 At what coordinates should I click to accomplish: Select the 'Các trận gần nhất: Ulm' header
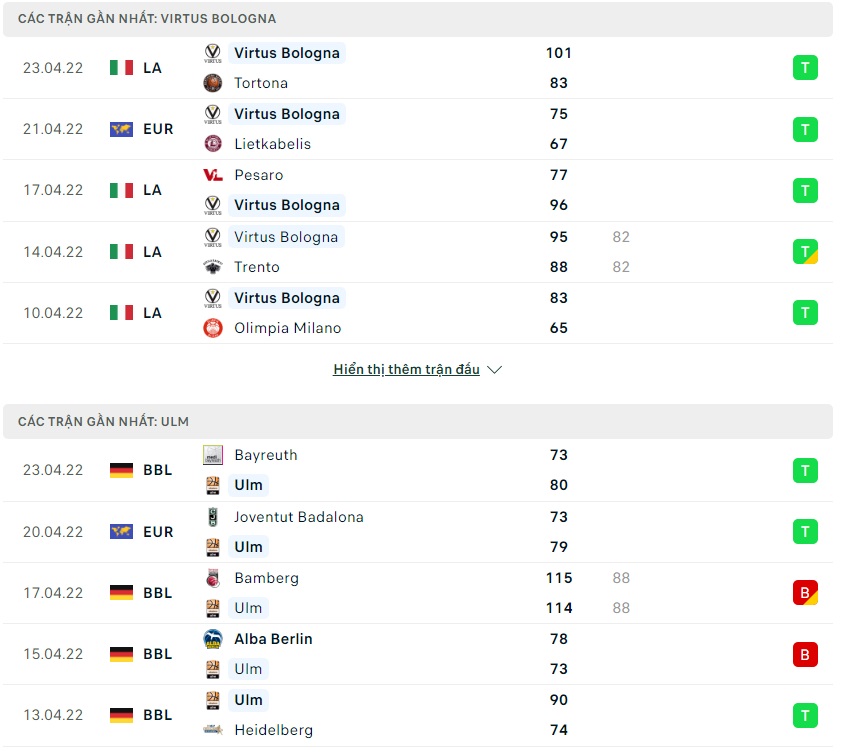pyautogui.click(x=103, y=422)
